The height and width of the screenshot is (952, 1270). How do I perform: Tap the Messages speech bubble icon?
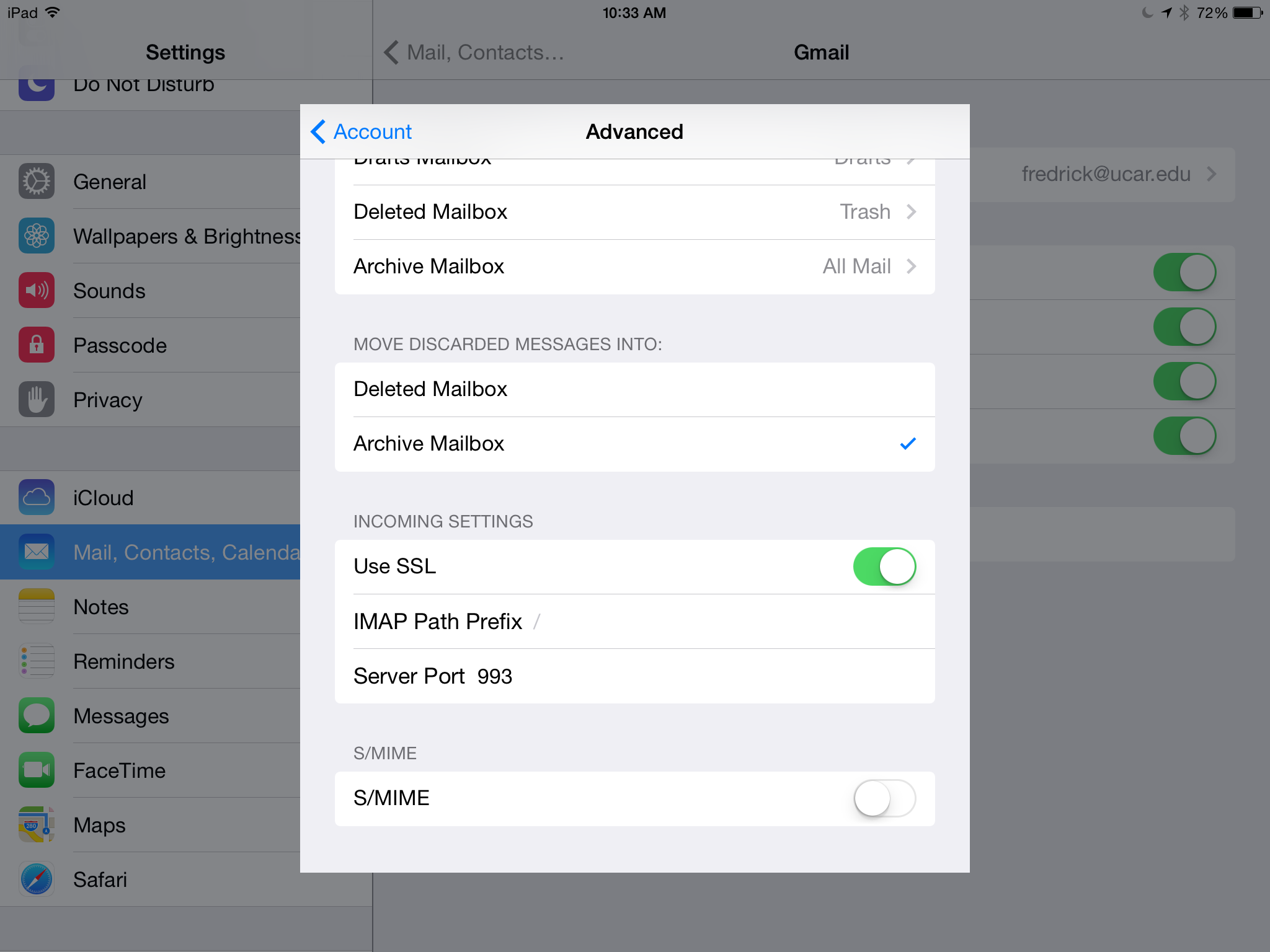(37, 716)
